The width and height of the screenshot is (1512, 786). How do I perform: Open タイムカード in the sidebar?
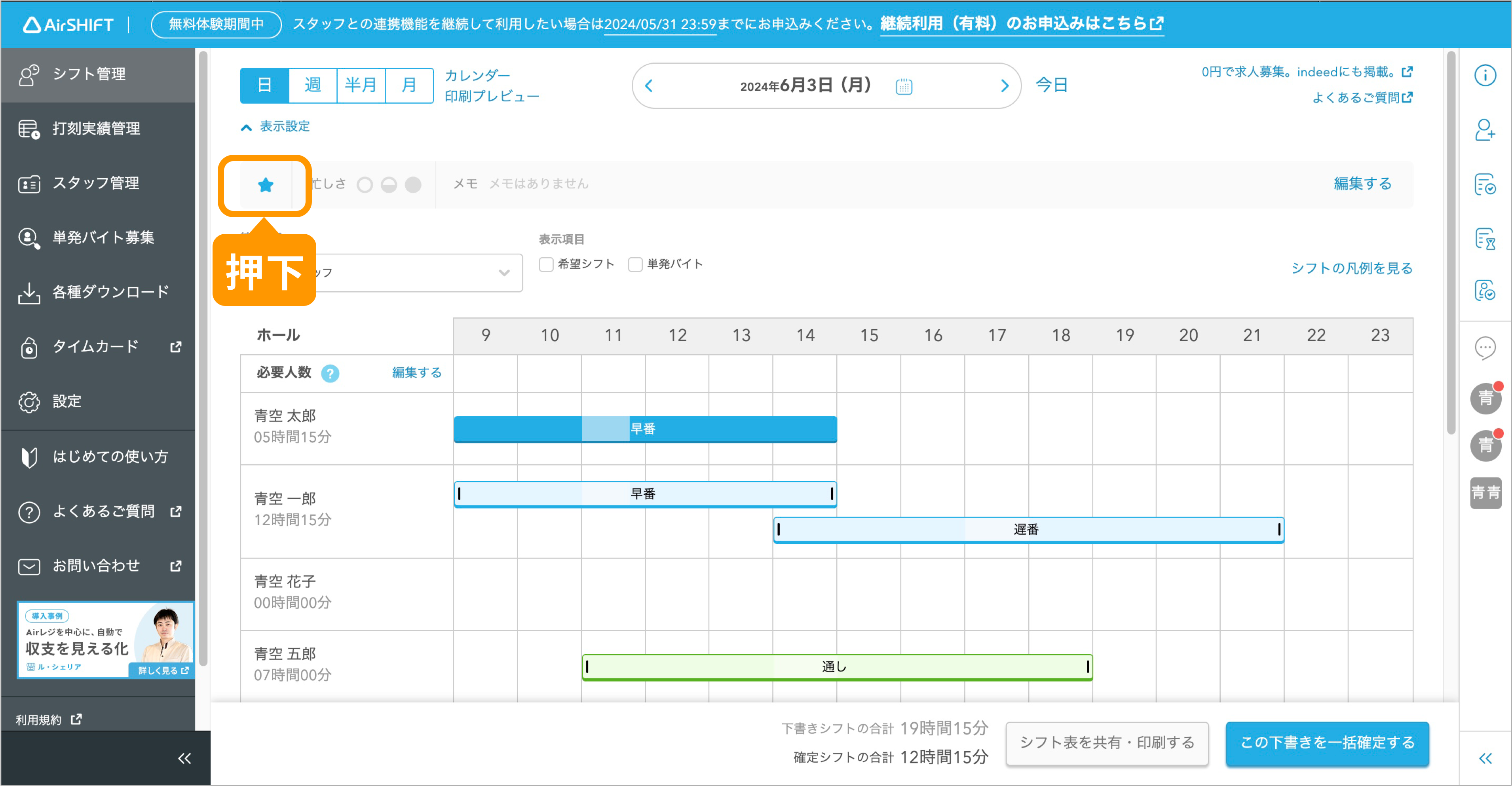pos(97,347)
